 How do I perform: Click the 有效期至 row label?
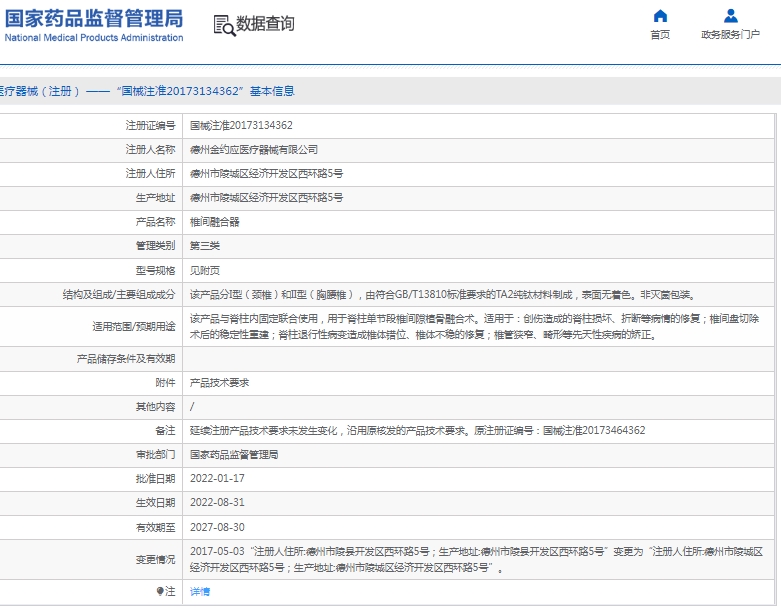pyautogui.click(x=155, y=527)
